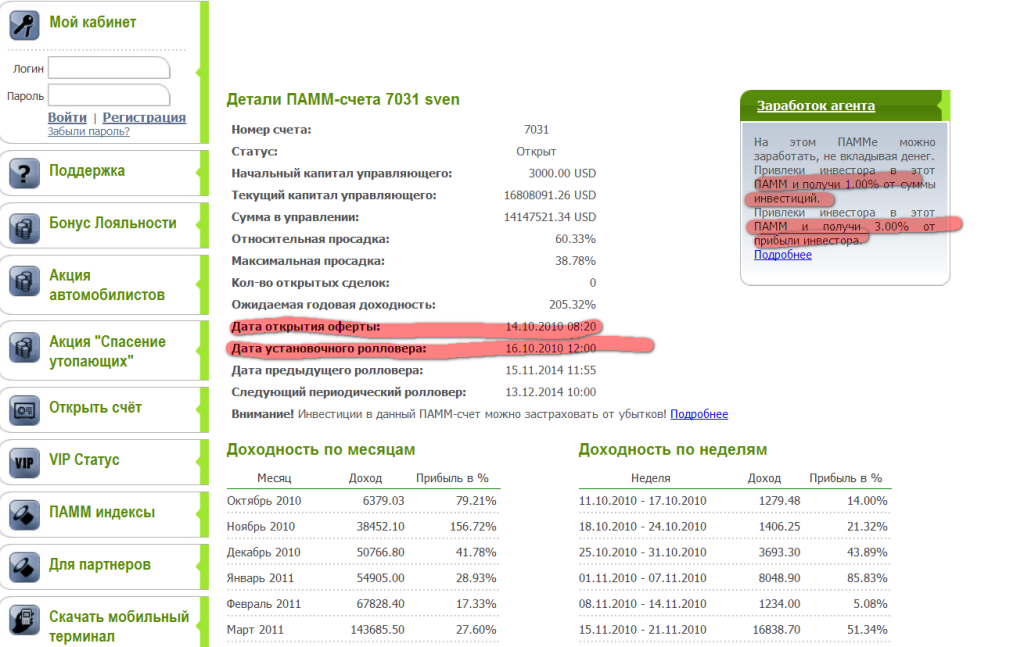Open the Заработок агента header link

816,106
